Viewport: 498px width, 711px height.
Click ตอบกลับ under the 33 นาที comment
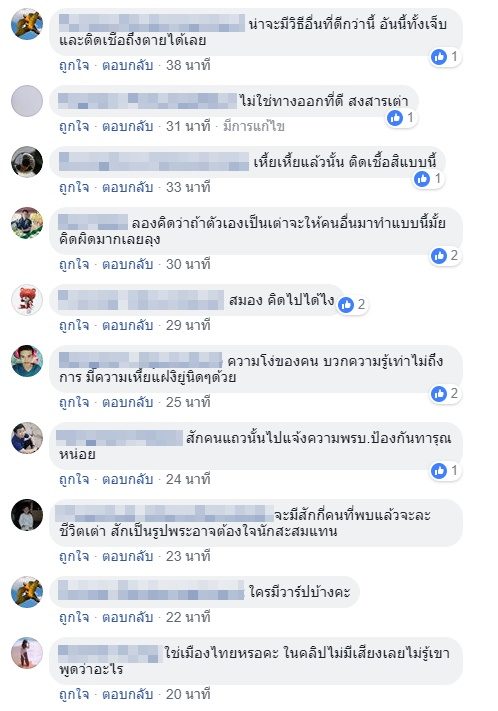pyautogui.click(x=127, y=187)
